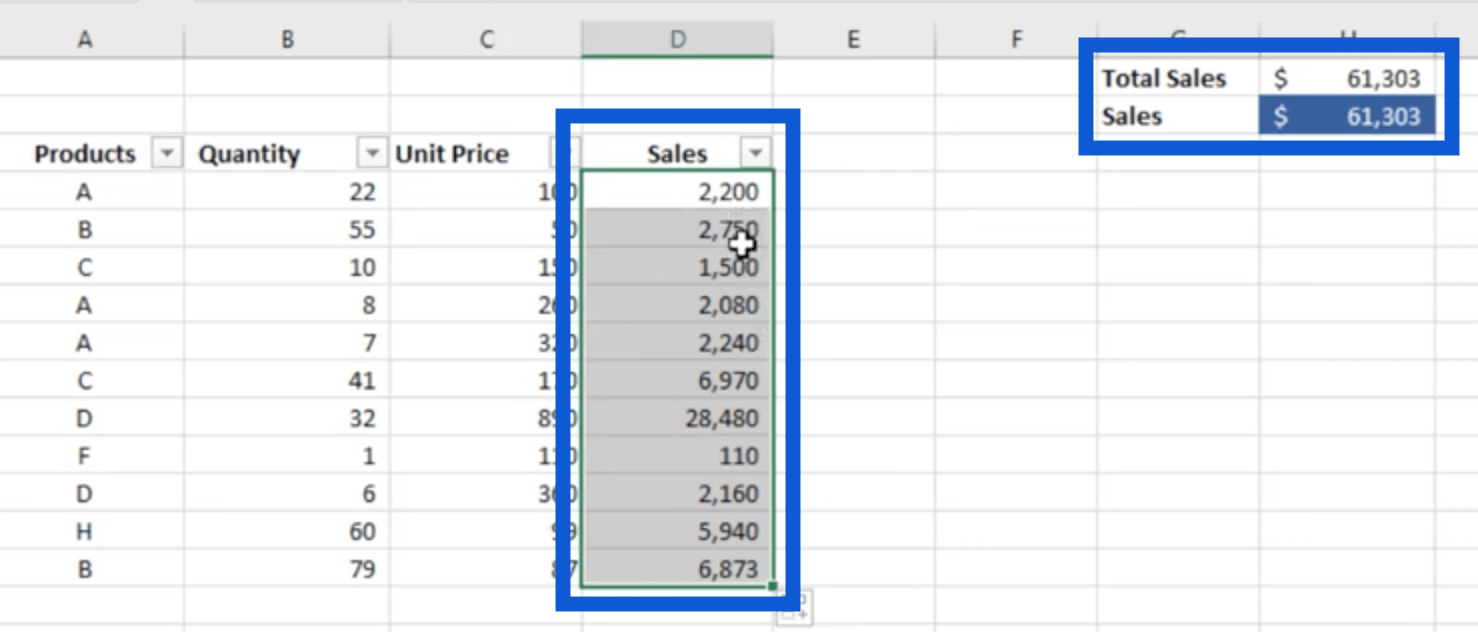1478x632 pixels.
Task: Click the fill handle at selection corner
Action: tap(773, 587)
